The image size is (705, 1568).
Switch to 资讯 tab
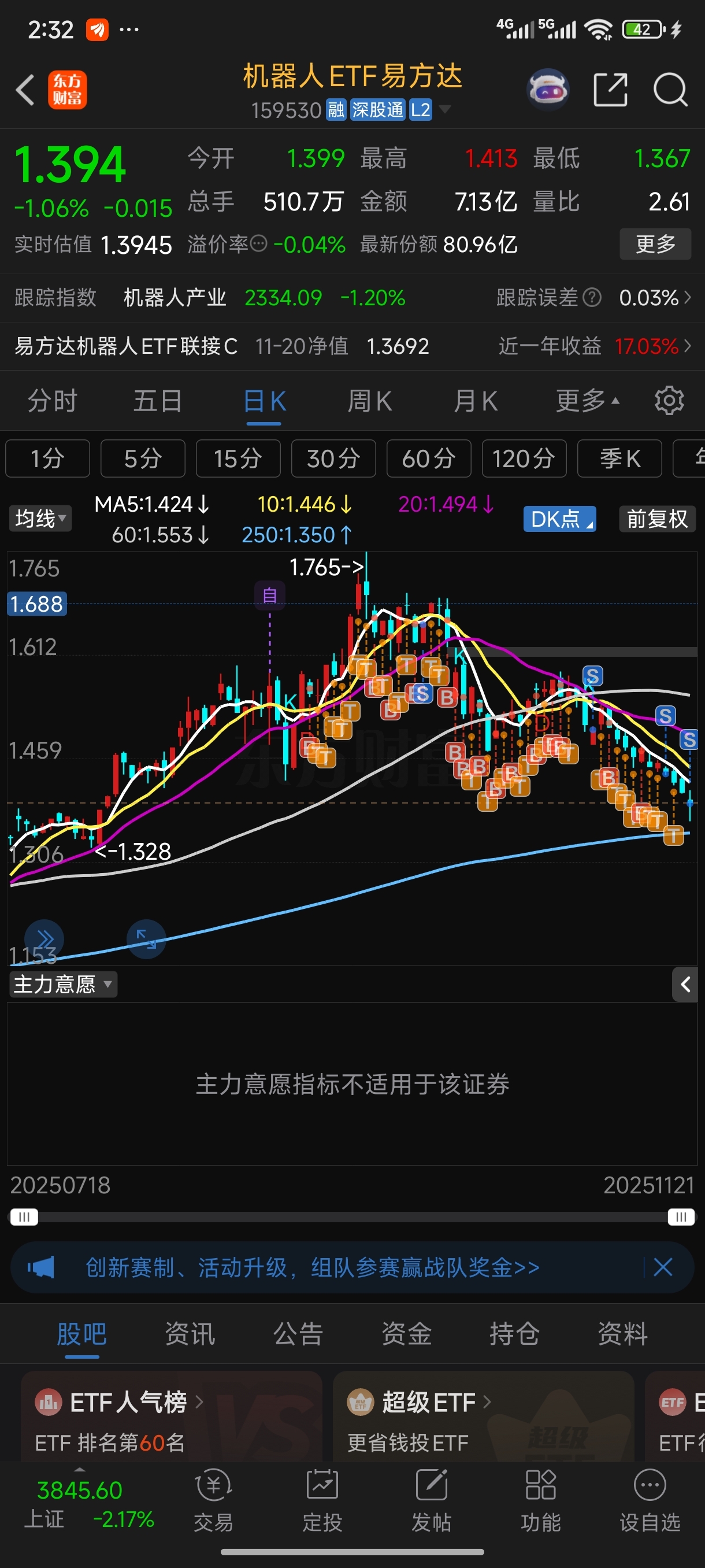190,1334
